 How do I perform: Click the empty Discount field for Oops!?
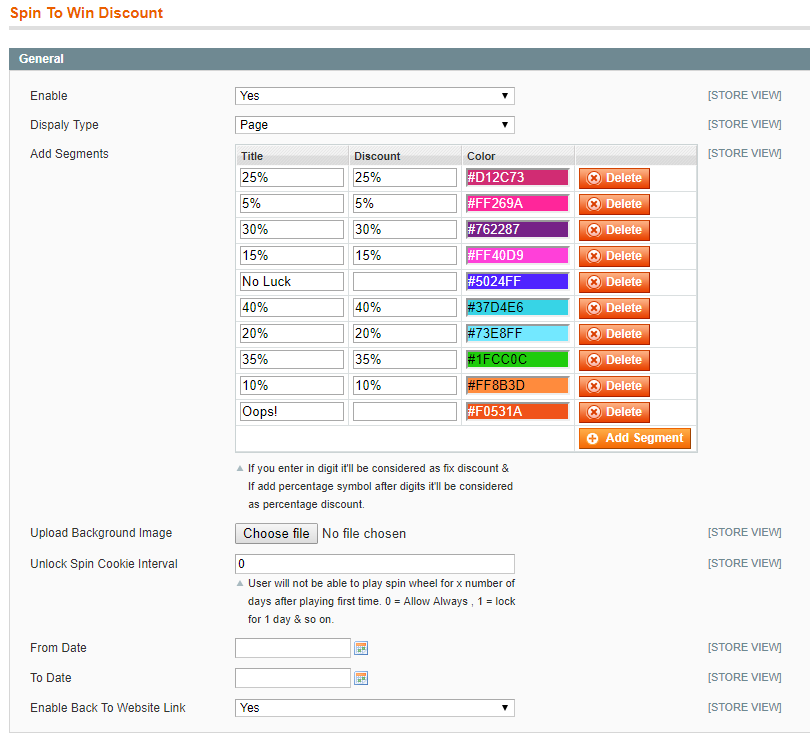(x=404, y=412)
